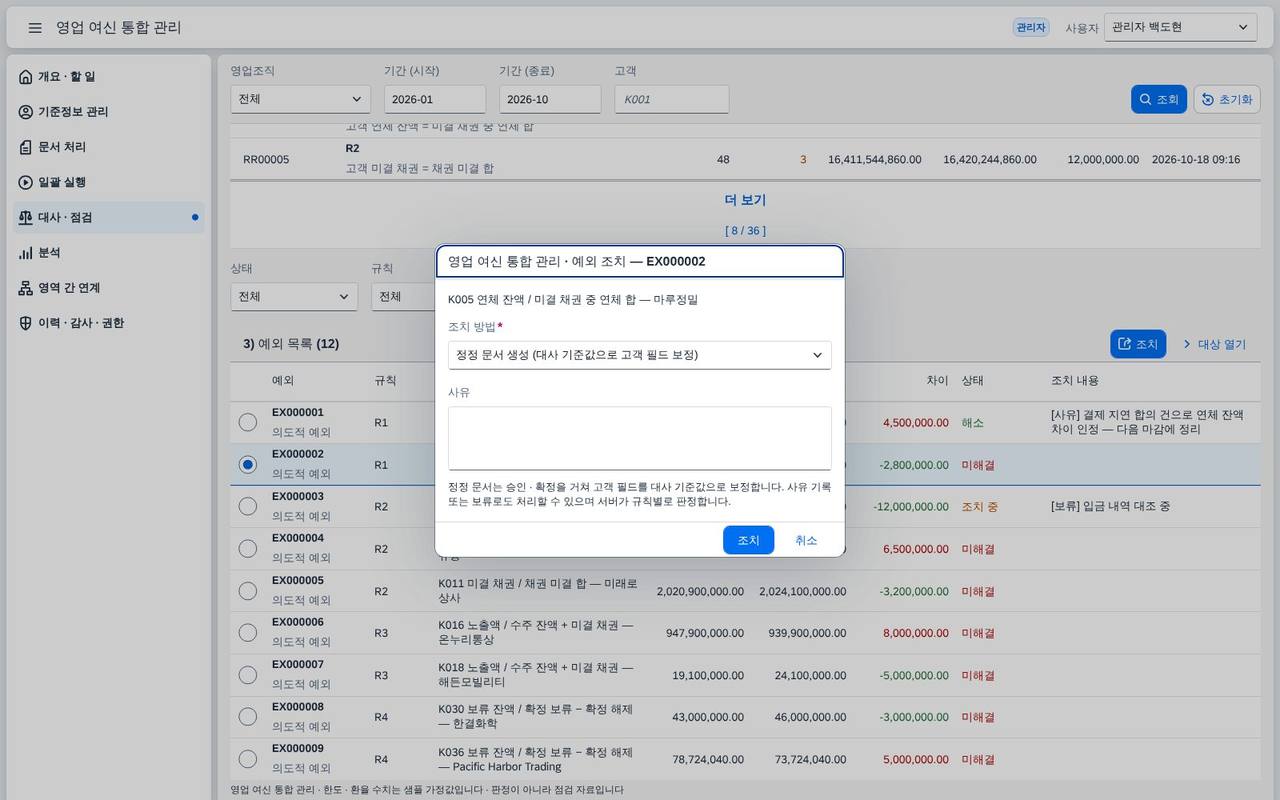Open 문서 처리 menu item
1280x800 pixels.
[110, 147]
